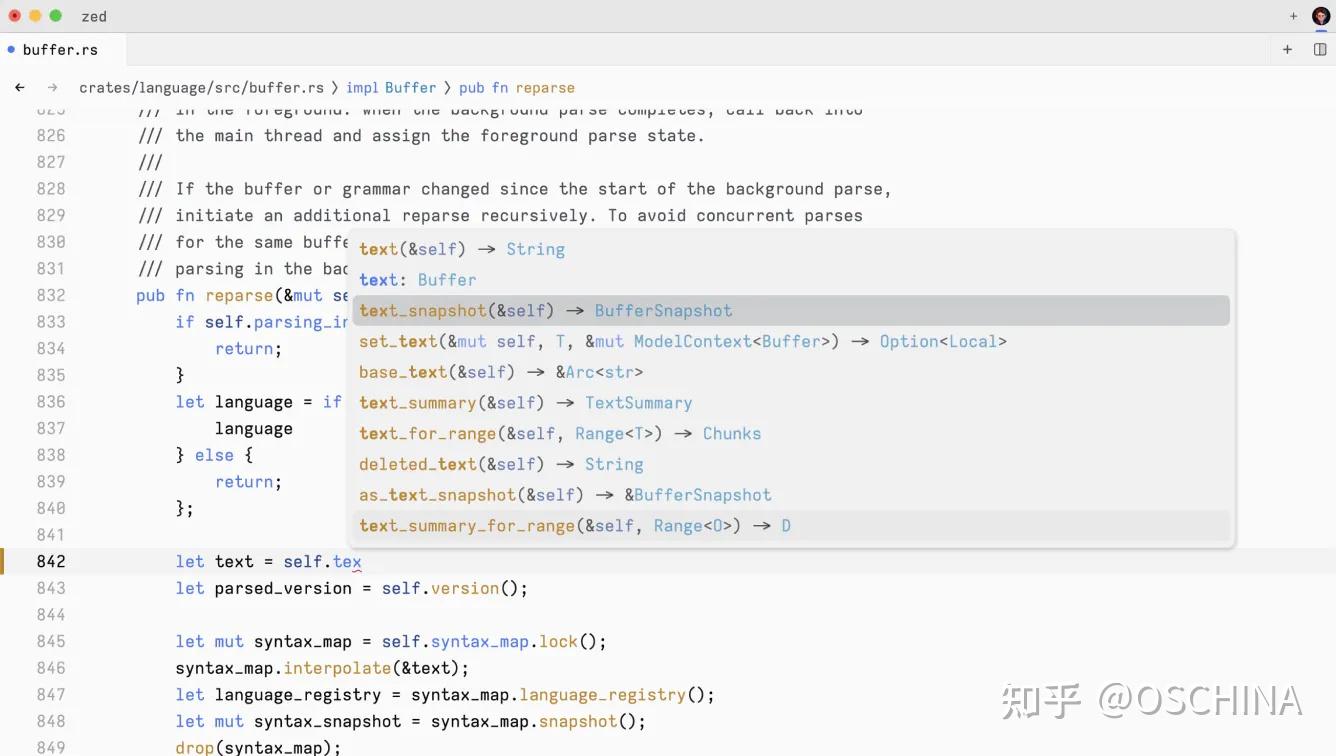Choose the 'text: Buffer' completion
Screen dimensions: 1336x756
tap(791, 280)
